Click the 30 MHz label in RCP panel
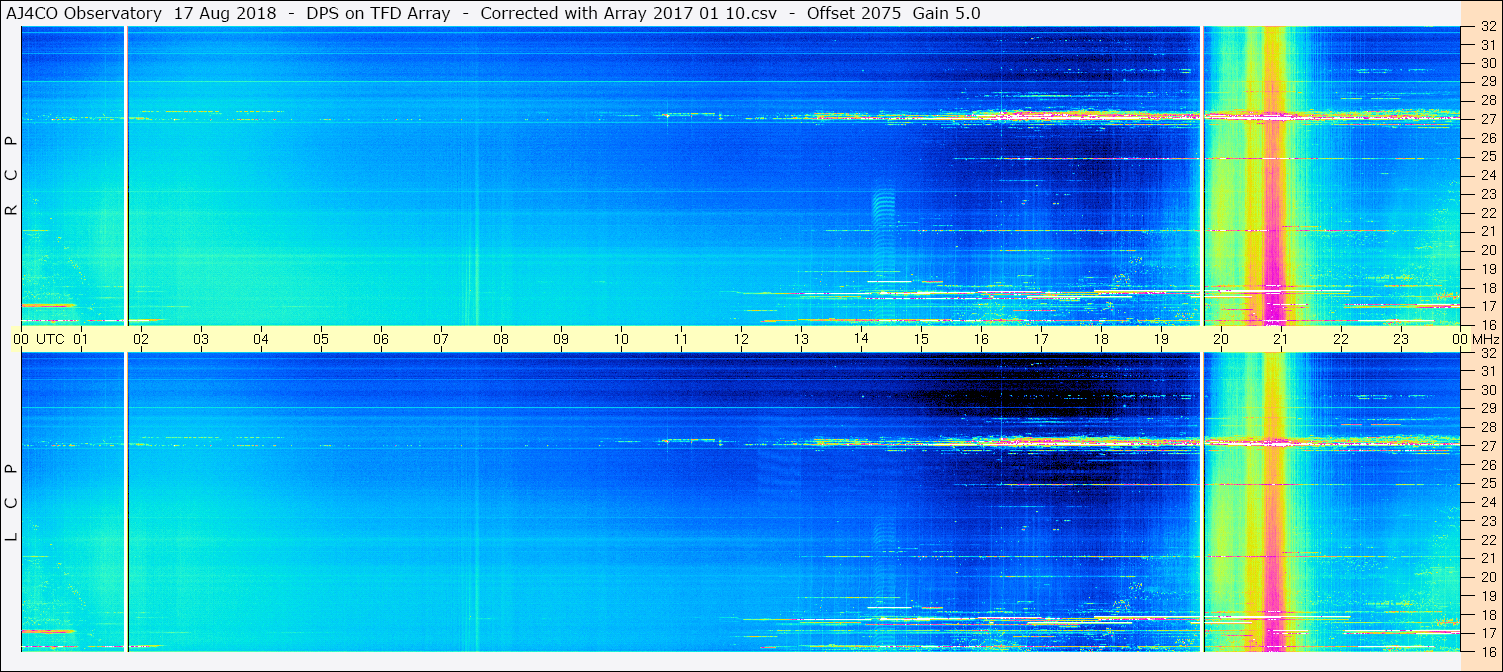The width and height of the screenshot is (1503, 672). [1488, 63]
